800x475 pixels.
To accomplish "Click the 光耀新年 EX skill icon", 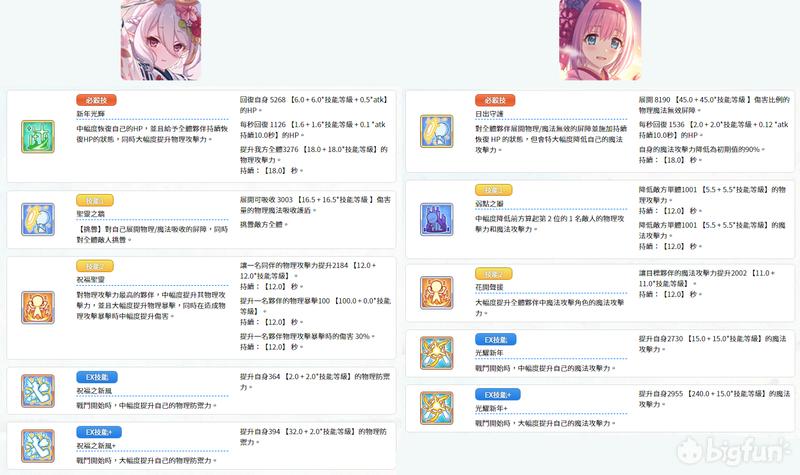I will 436,353.
